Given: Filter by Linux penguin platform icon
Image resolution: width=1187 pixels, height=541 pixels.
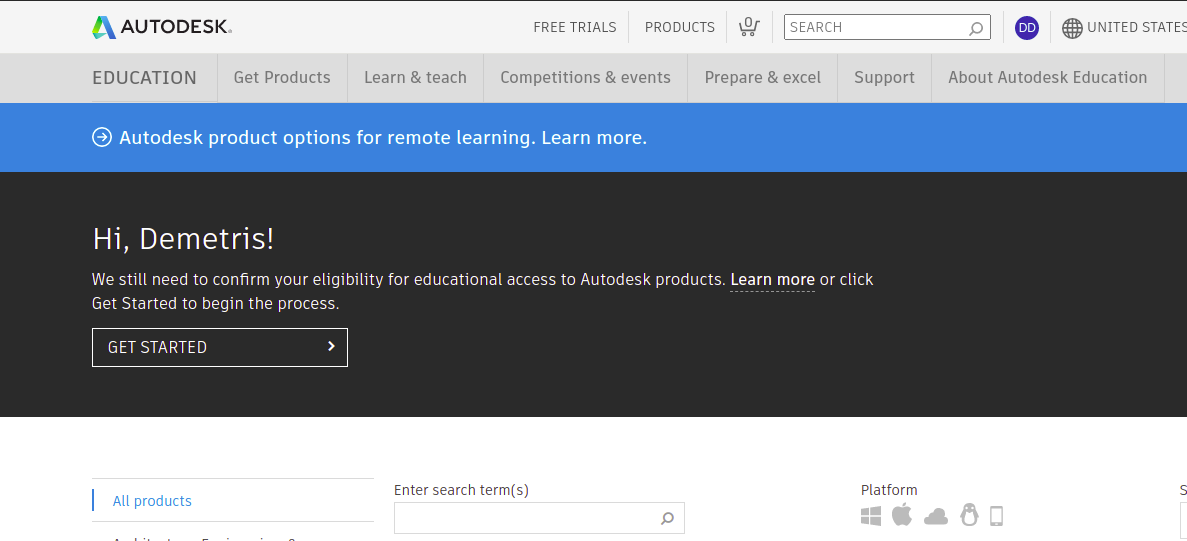Looking at the screenshot, I should (x=968, y=515).
